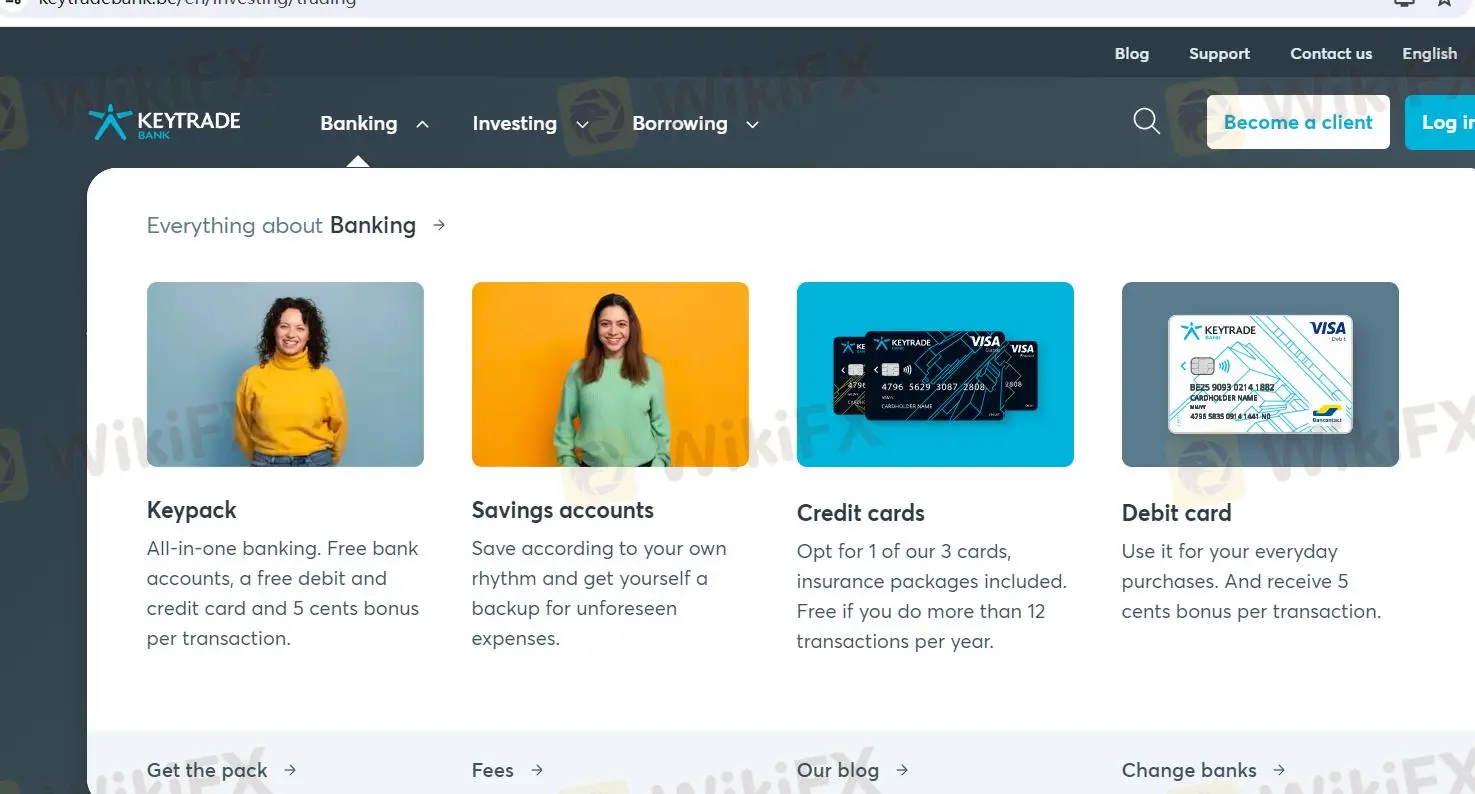This screenshot has height=794, width=1475.
Task: Expand the Investing dropdown chevron
Action: click(x=582, y=125)
